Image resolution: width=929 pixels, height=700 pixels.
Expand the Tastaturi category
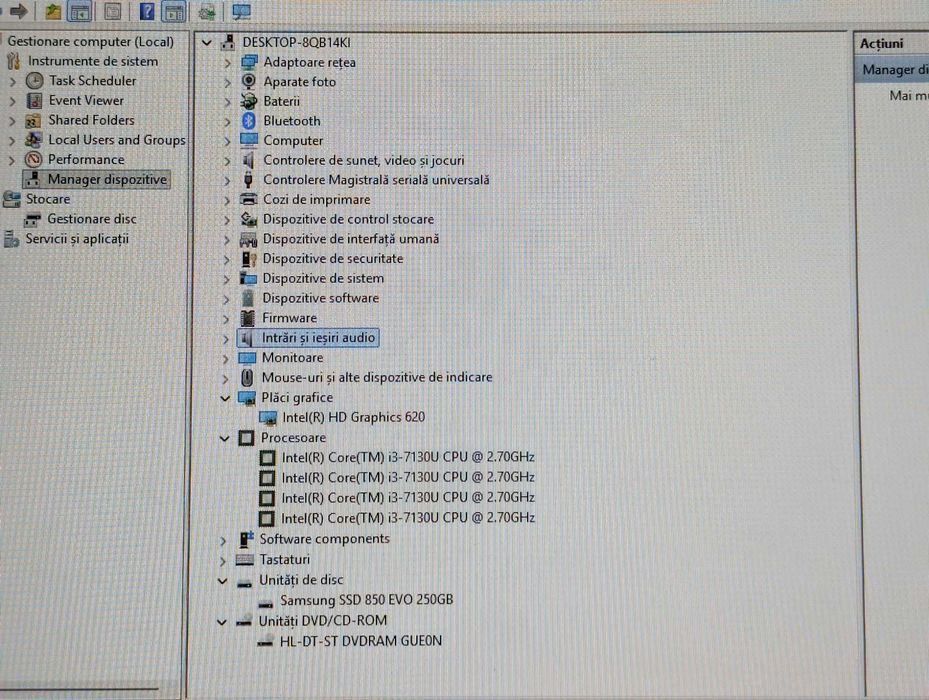[x=223, y=561]
